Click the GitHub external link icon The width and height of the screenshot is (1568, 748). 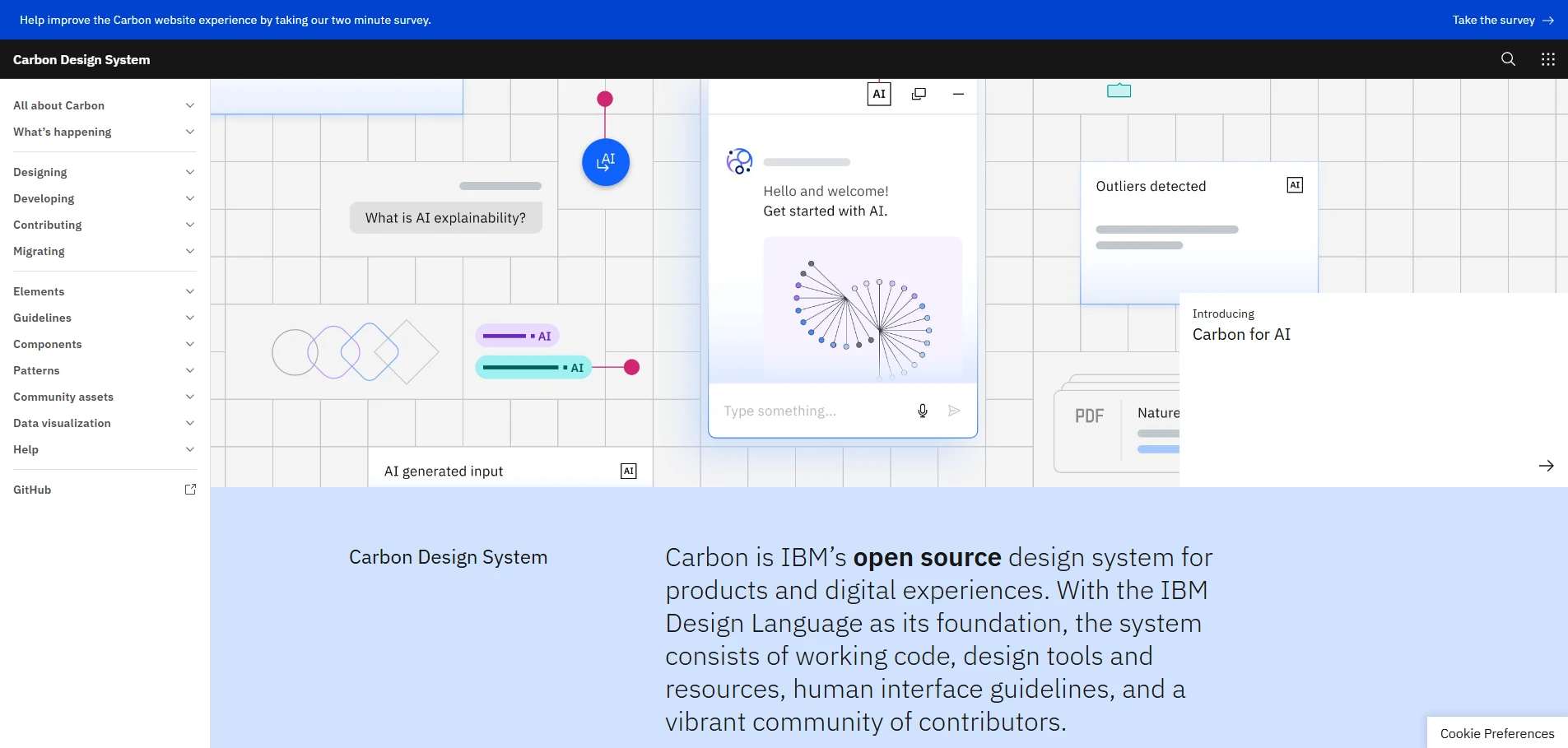190,490
